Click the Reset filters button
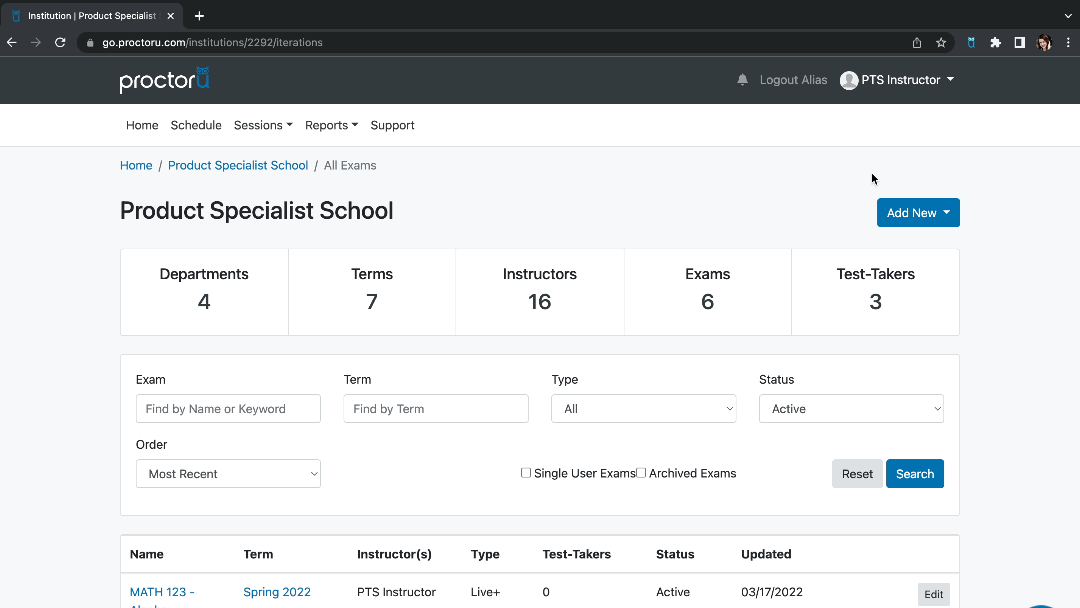Viewport: 1080px width, 608px height. pyautogui.click(x=857, y=474)
